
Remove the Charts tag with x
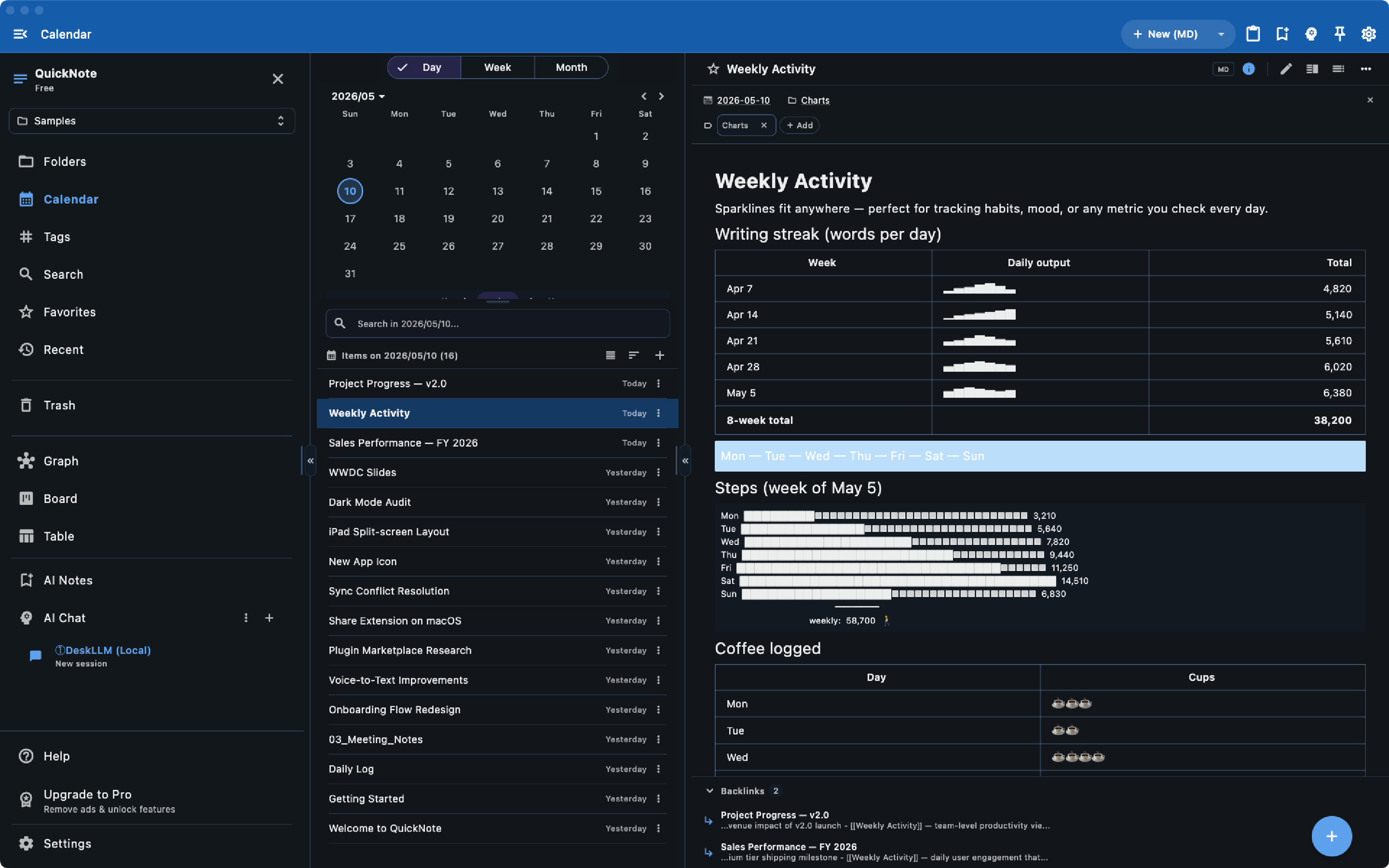coord(764,125)
